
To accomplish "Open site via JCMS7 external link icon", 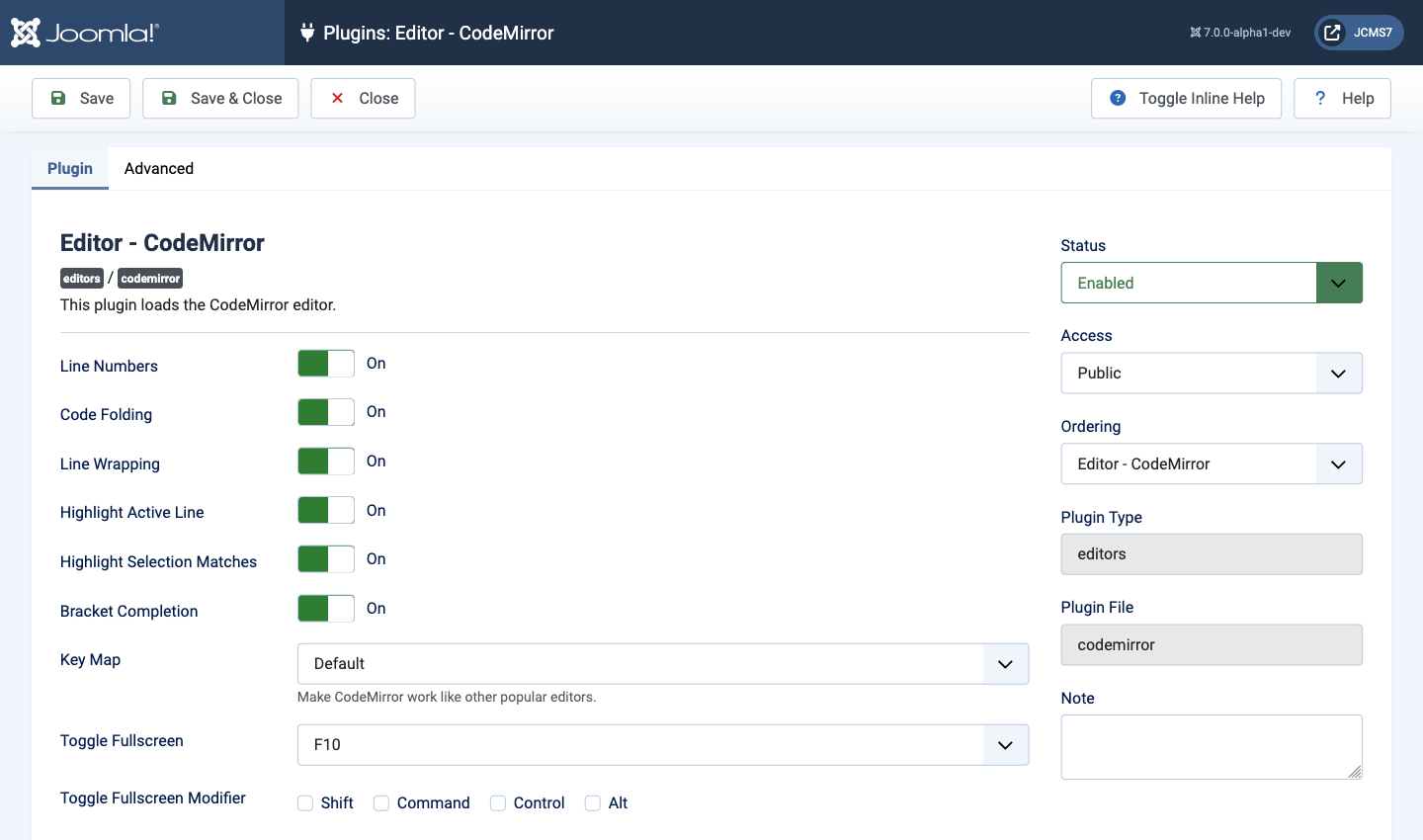I will click(1332, 33).
